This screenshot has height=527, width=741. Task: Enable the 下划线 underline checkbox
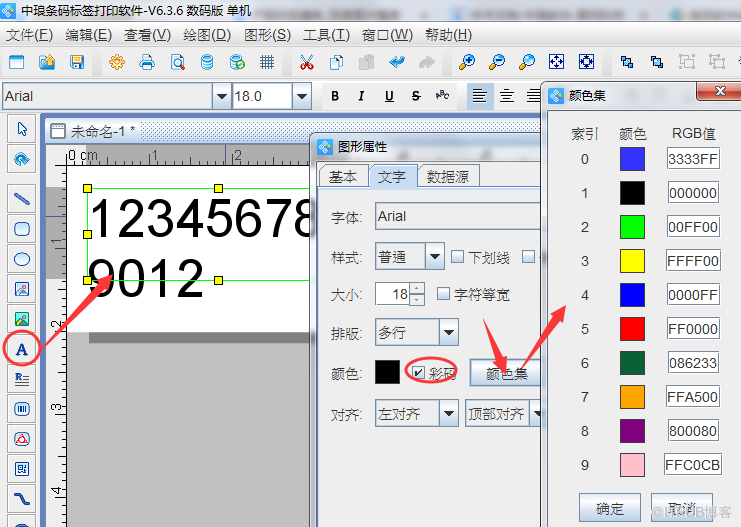point(457,256)
